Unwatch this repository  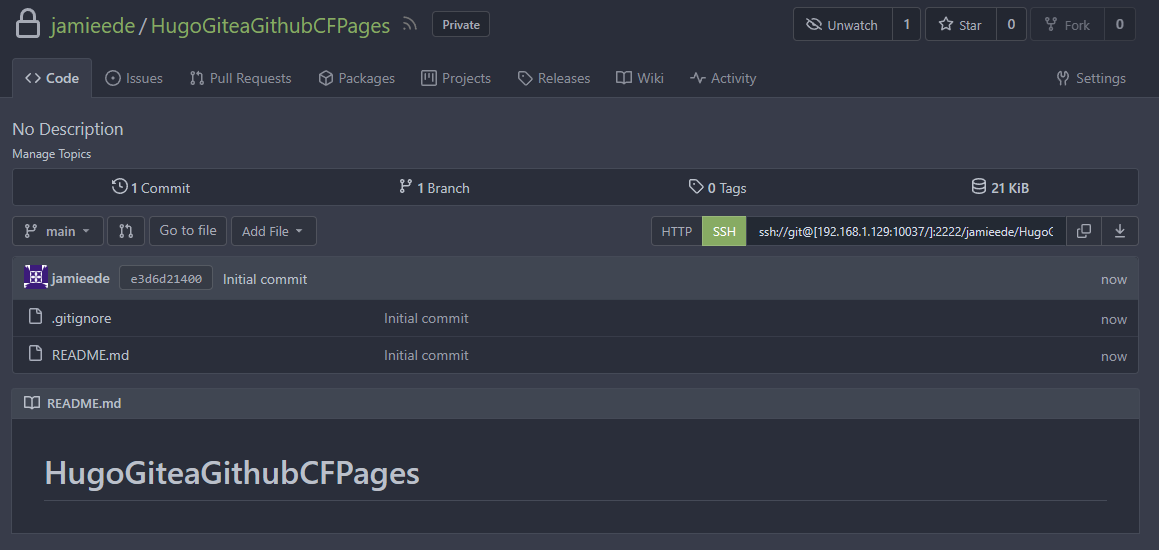click(841, 25)
